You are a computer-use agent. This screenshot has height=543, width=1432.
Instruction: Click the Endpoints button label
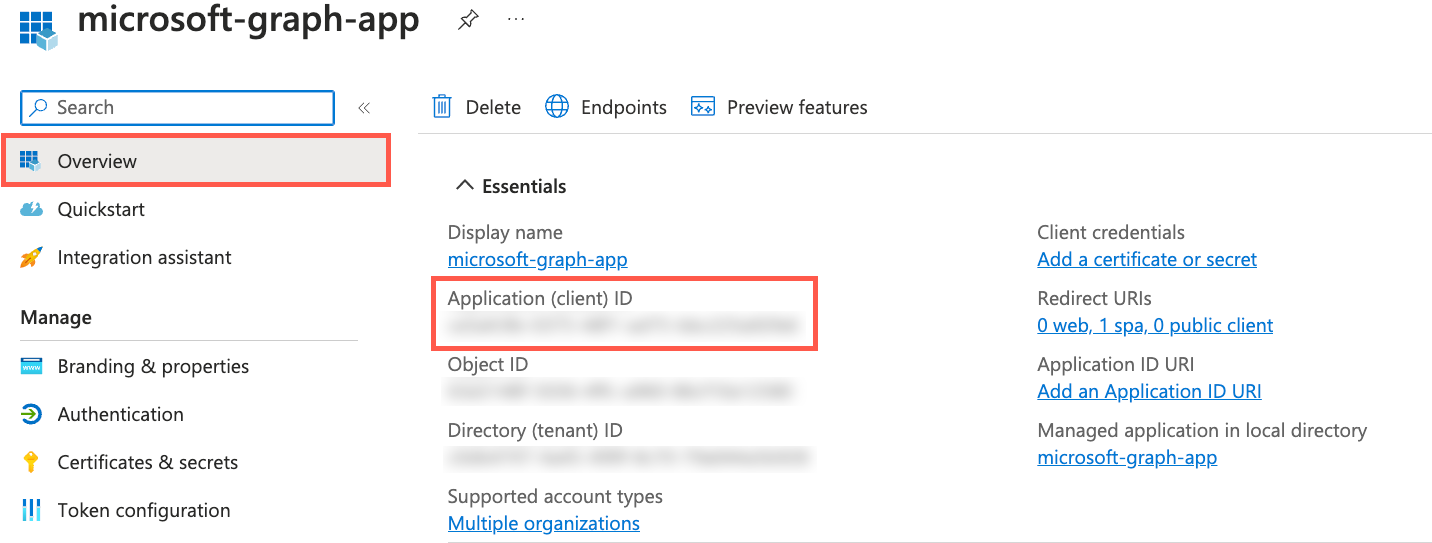[x=623, y=107]
